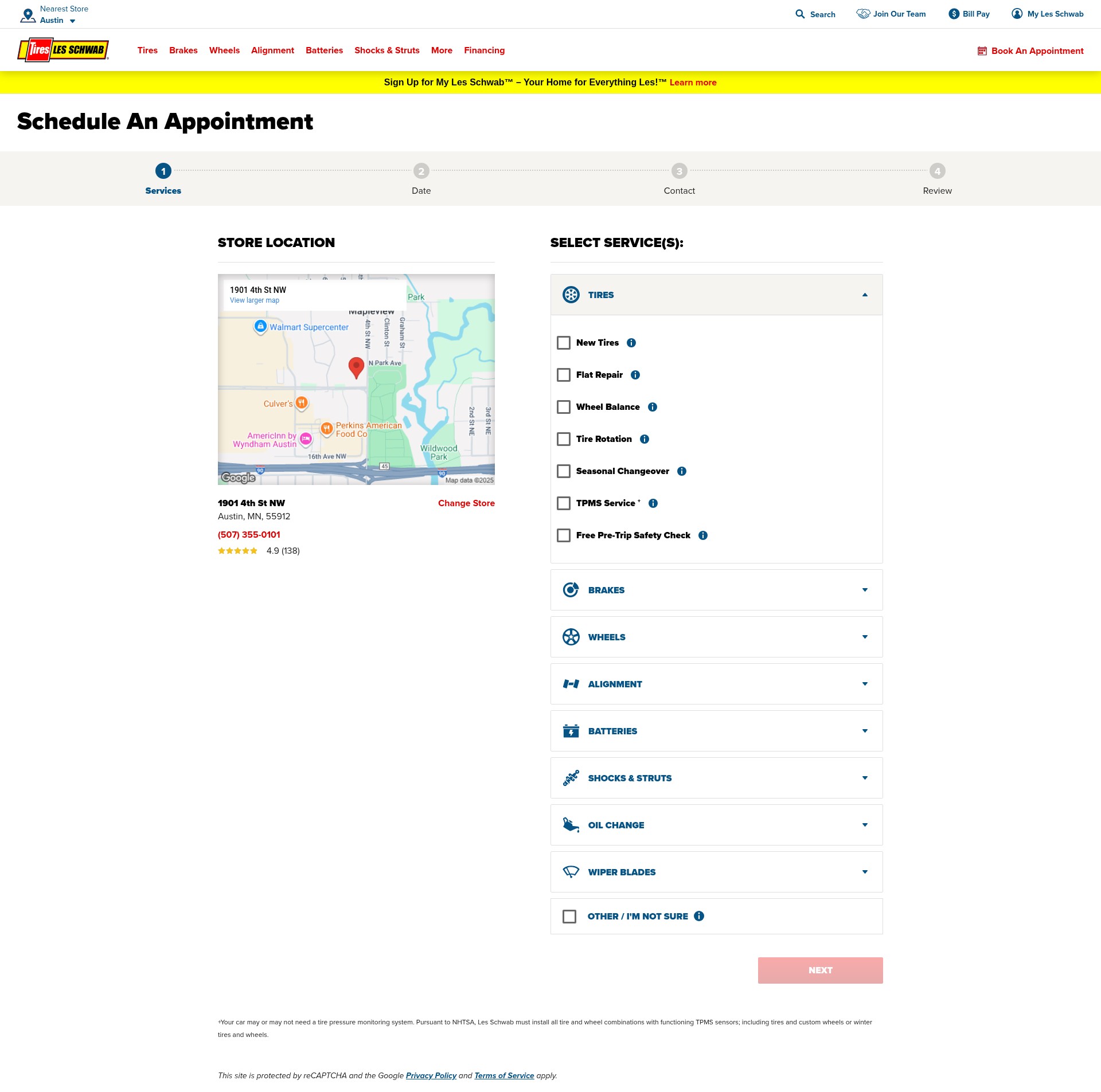Click the red map pin marker
1101x1092 pixels.
coord(356,367)
